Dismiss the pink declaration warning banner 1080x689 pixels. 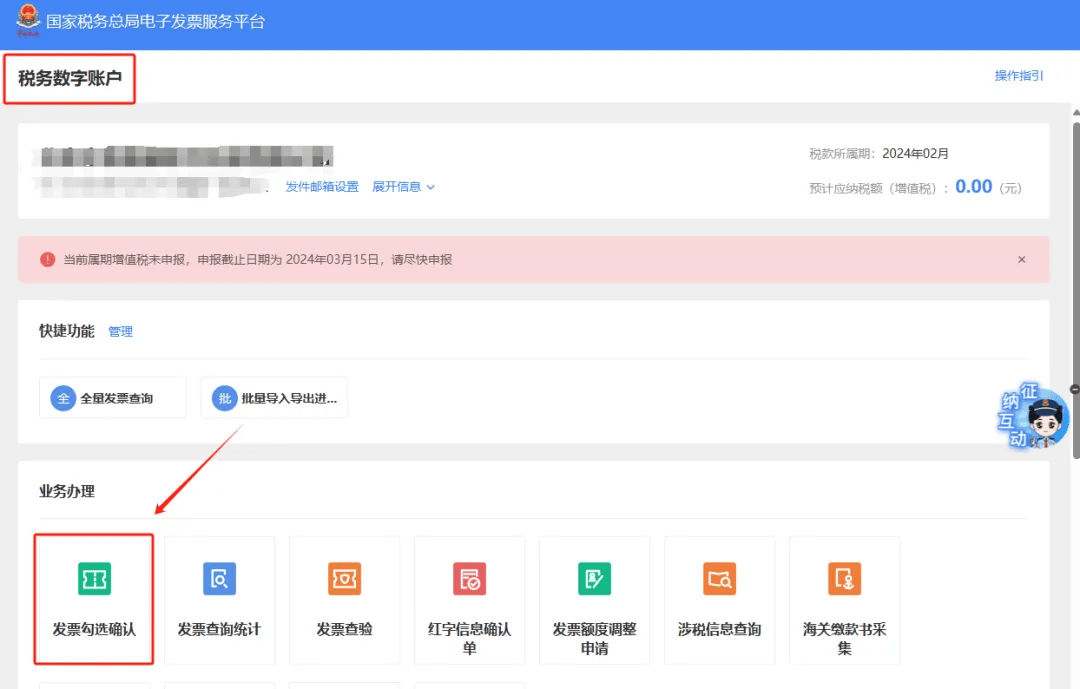tap(1021, 260)
